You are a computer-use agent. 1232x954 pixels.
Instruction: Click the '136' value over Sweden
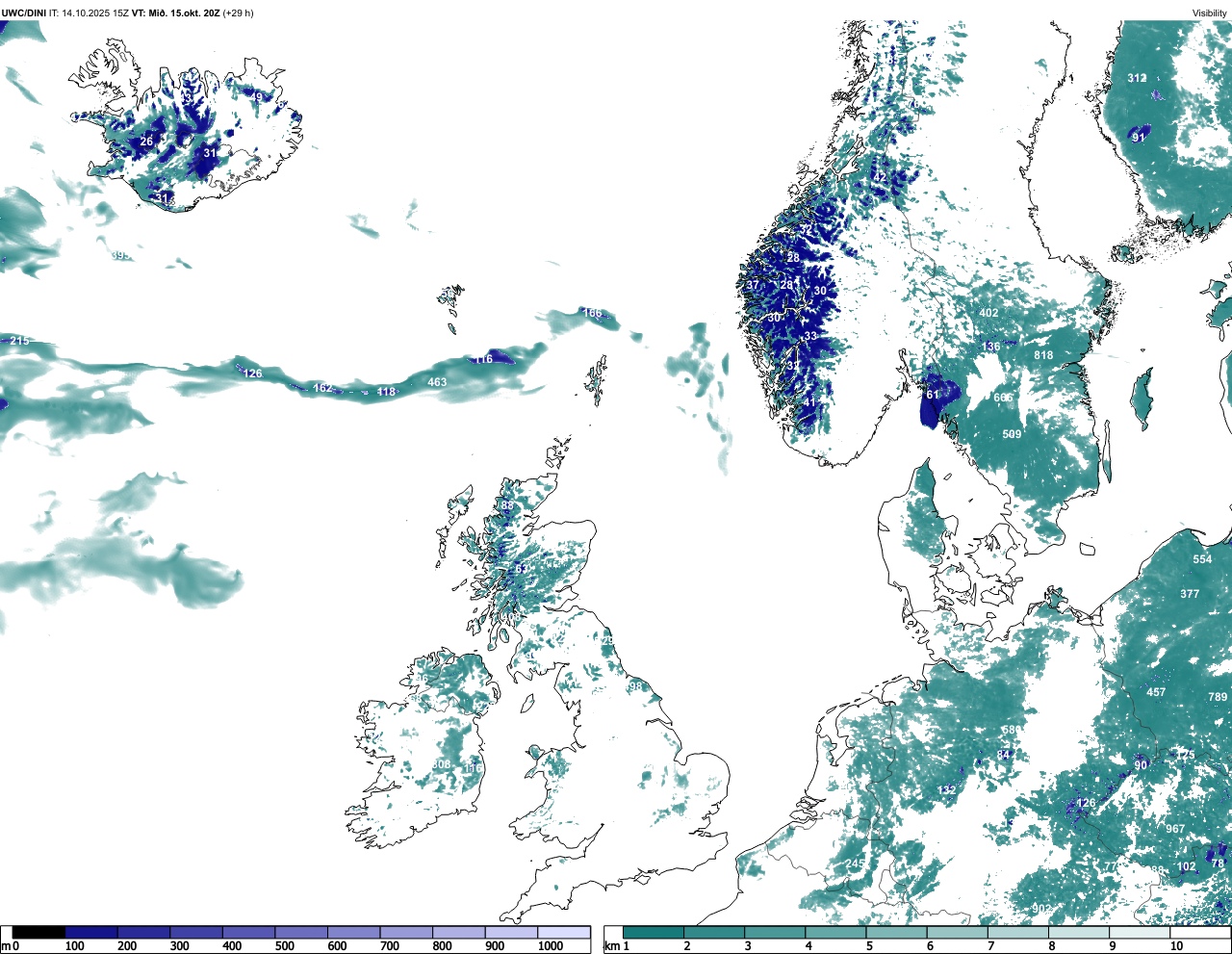click(x=990, y=347)
